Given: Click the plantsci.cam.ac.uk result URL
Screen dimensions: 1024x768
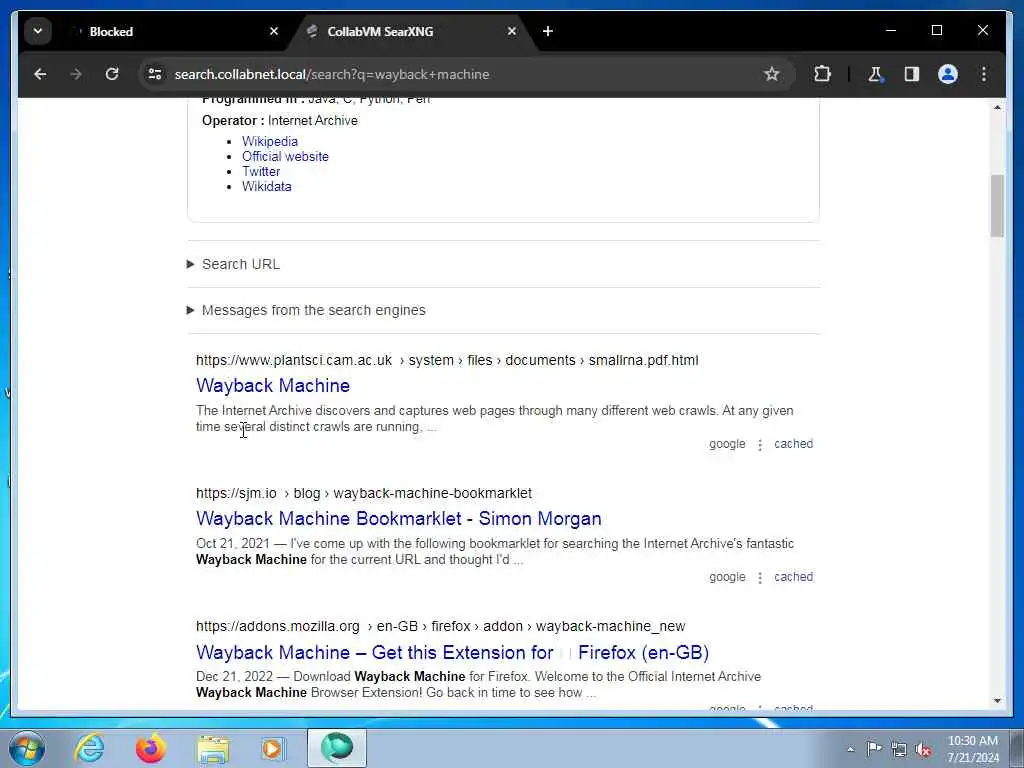Looking at the screenshot, I should 447,360.
